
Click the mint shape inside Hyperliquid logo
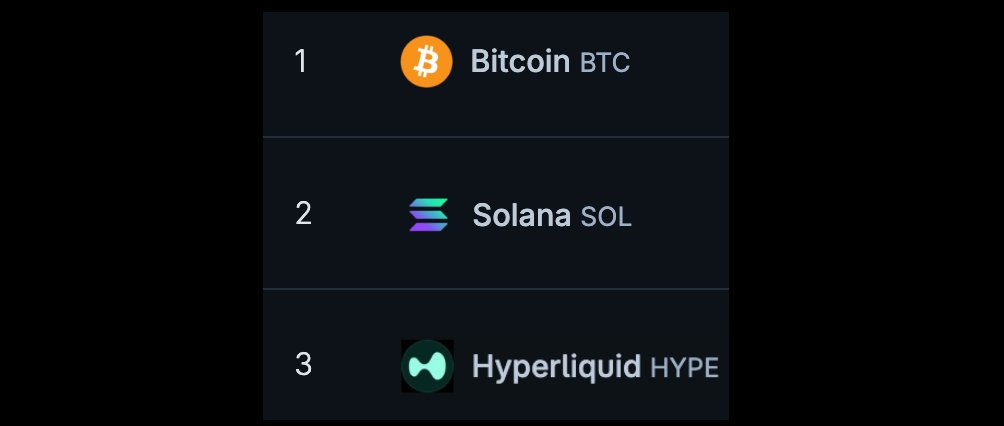pos(427,366)
